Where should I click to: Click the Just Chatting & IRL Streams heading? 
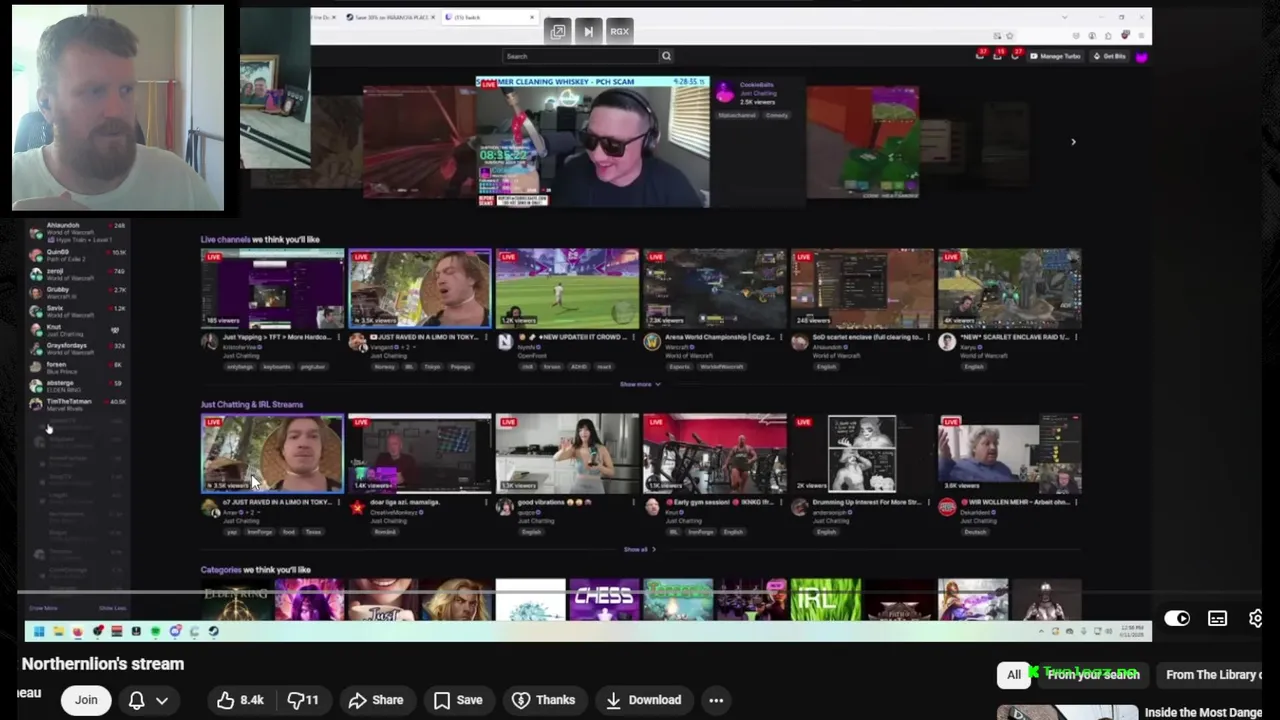point(252,404)
